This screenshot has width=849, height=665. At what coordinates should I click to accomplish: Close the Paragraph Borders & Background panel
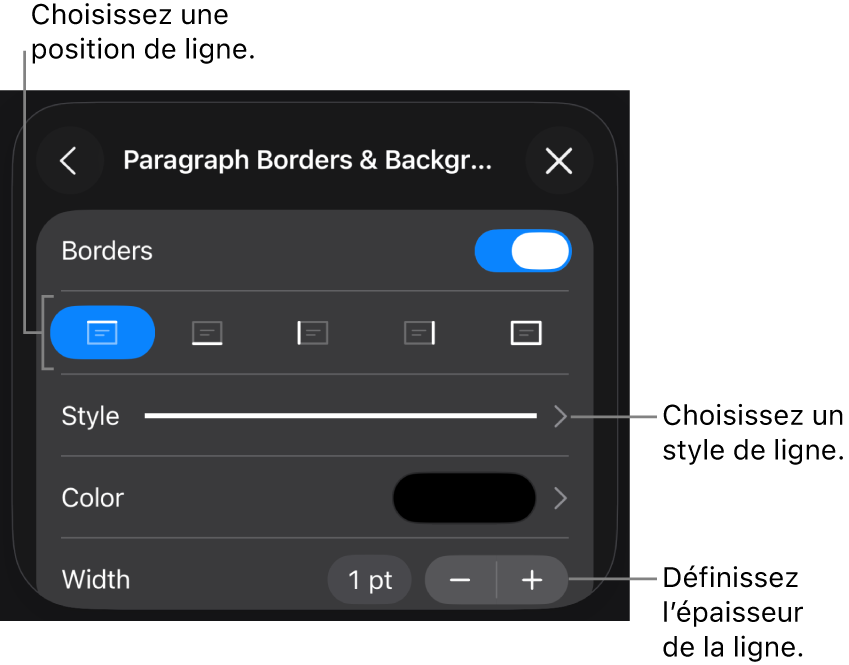[x=559, y=161]
